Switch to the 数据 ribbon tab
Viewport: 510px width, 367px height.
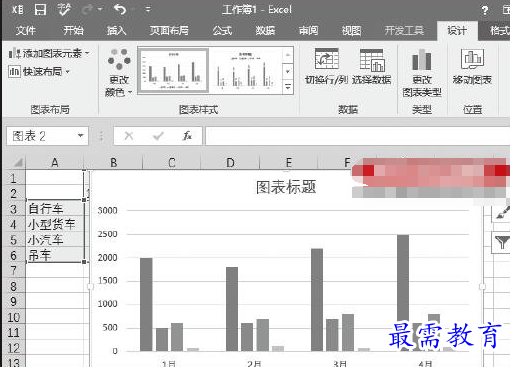tap(265, 31)
